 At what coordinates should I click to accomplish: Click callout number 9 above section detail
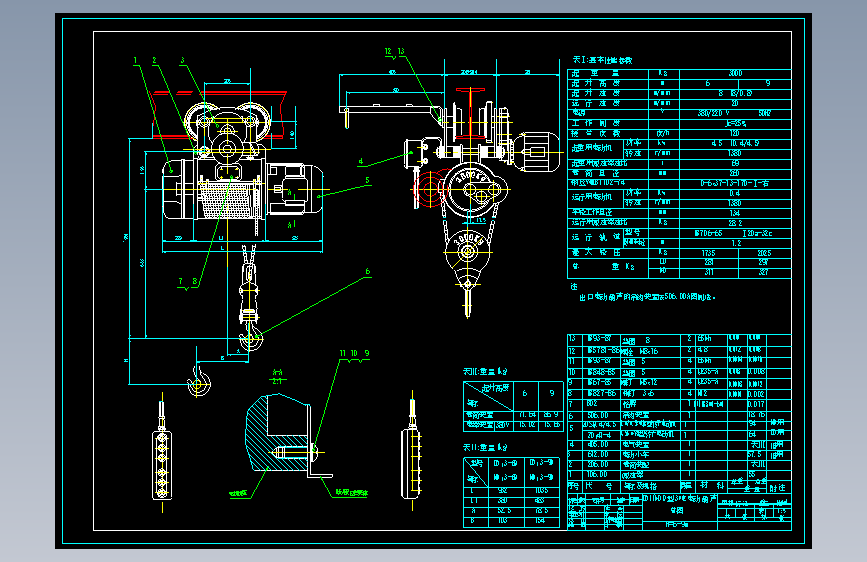click(367, 353)
